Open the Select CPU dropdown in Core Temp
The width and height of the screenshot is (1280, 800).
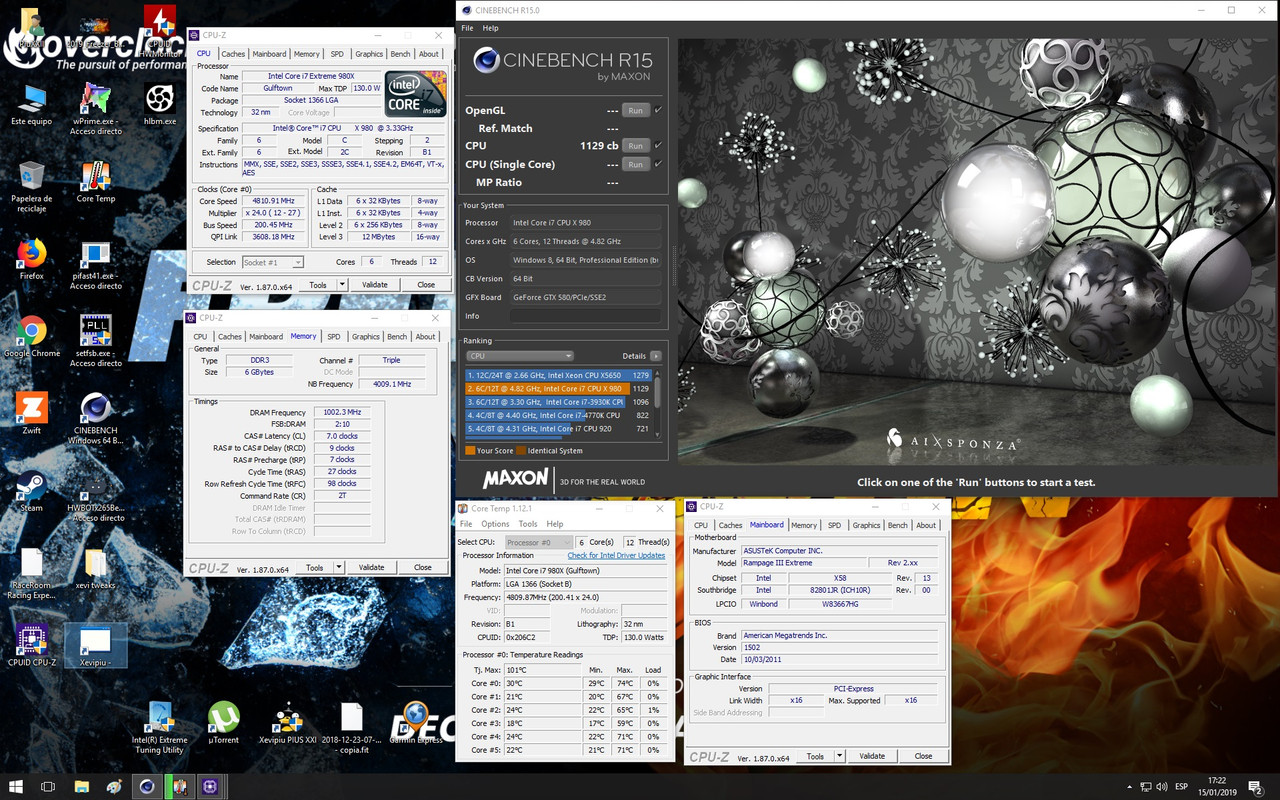pyautogui.click(x=538, y=542)
